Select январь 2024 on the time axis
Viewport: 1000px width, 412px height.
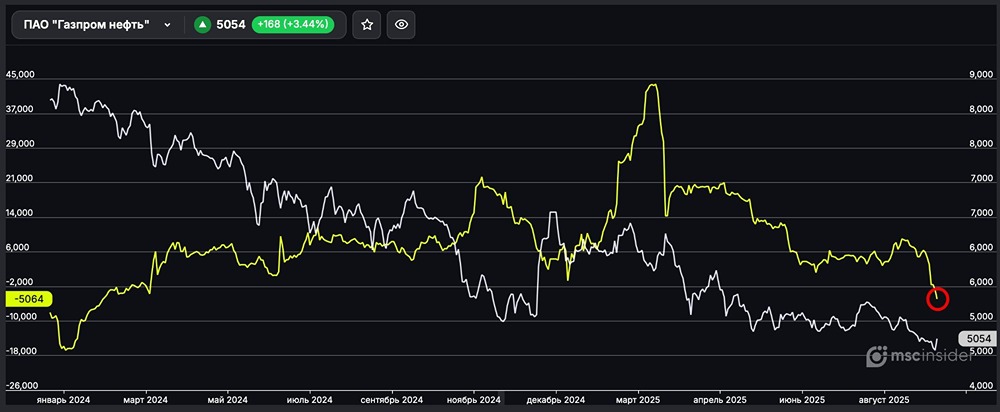[63, 398]
